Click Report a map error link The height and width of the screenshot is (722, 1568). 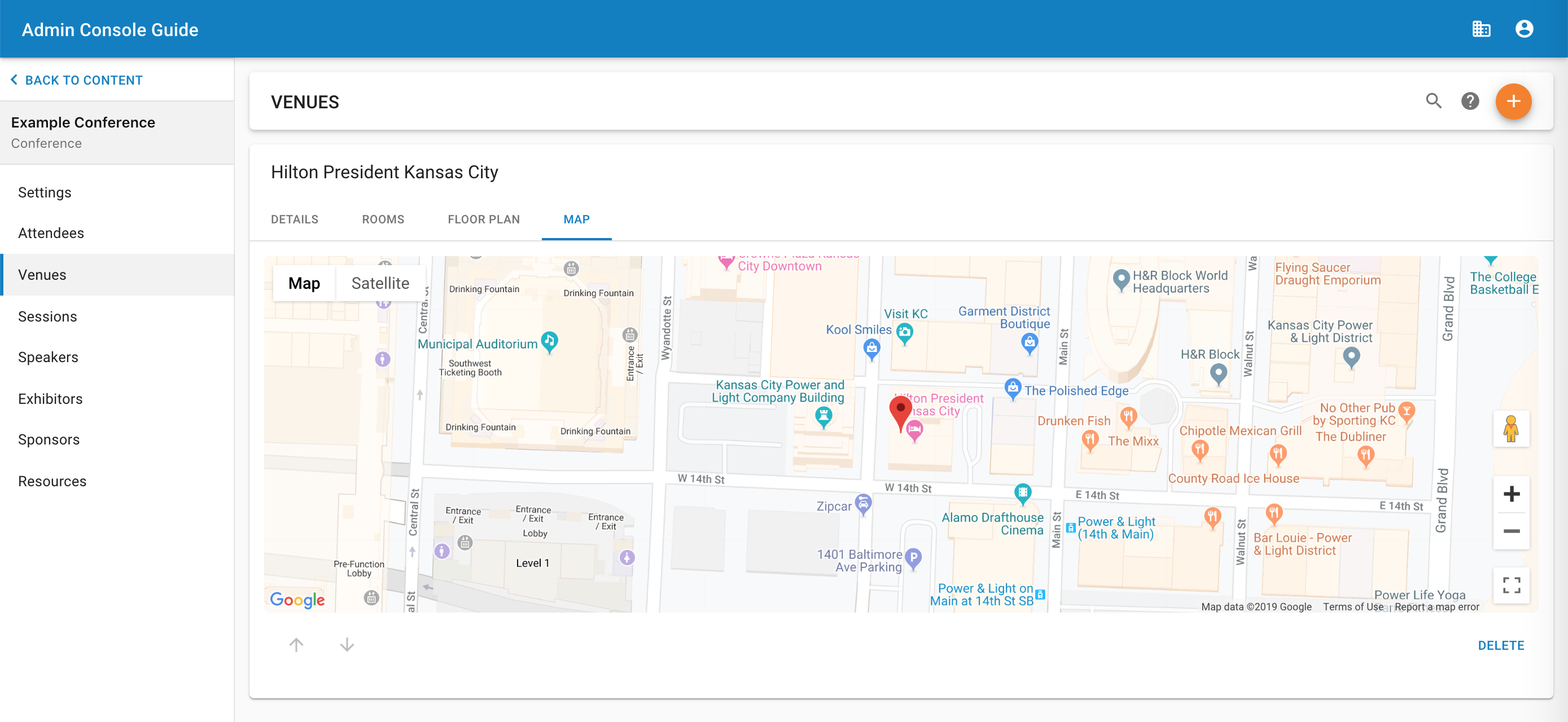point(1436,606)
